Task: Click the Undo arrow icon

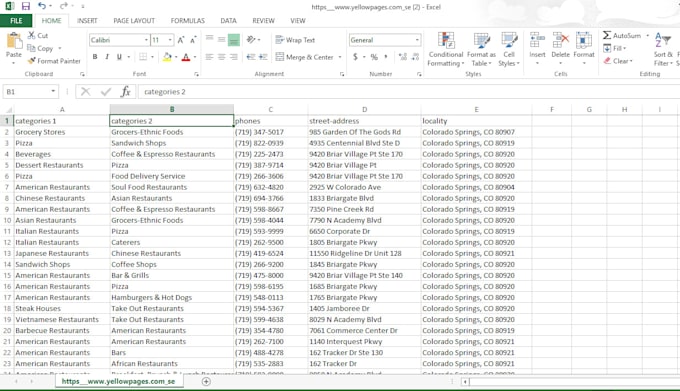Action: [x=42, y=6]
